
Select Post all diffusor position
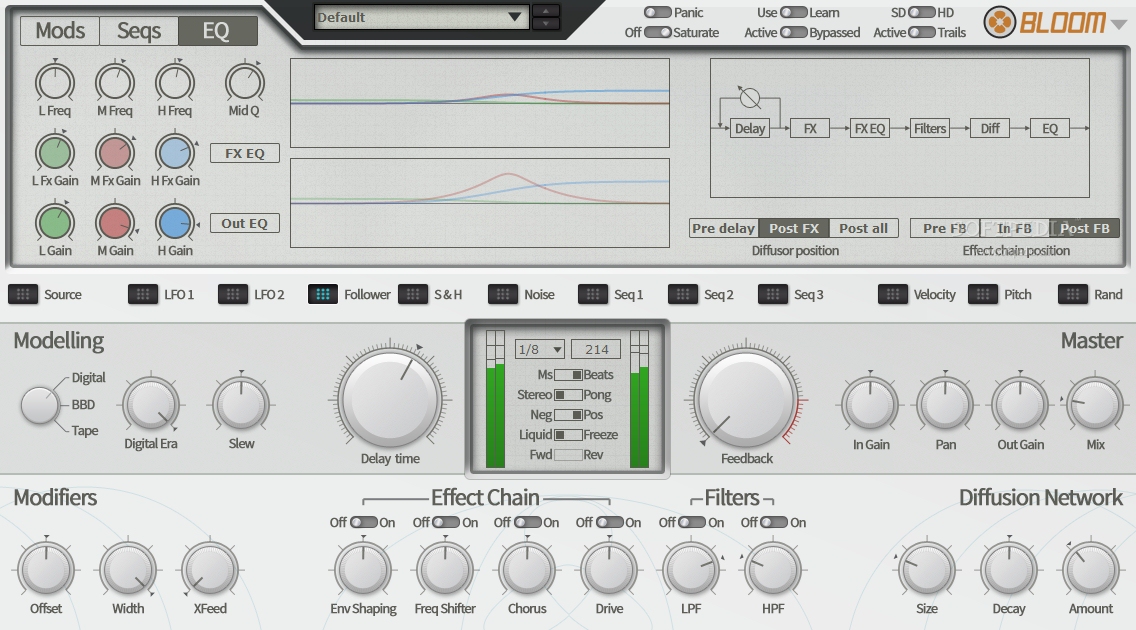864,228
